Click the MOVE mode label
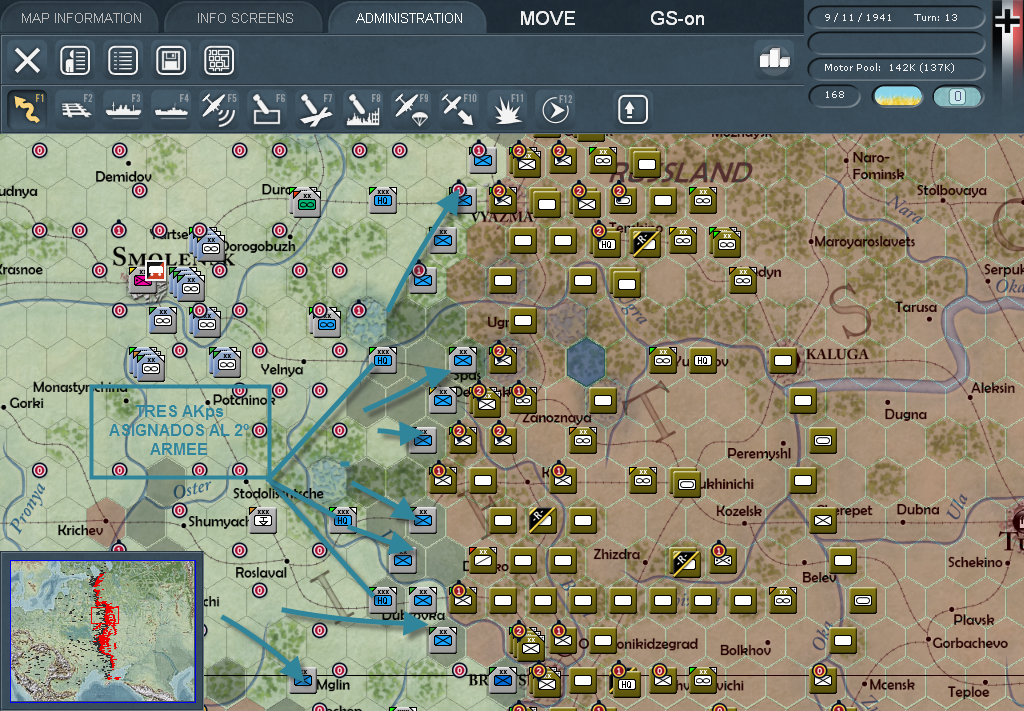 547,18
